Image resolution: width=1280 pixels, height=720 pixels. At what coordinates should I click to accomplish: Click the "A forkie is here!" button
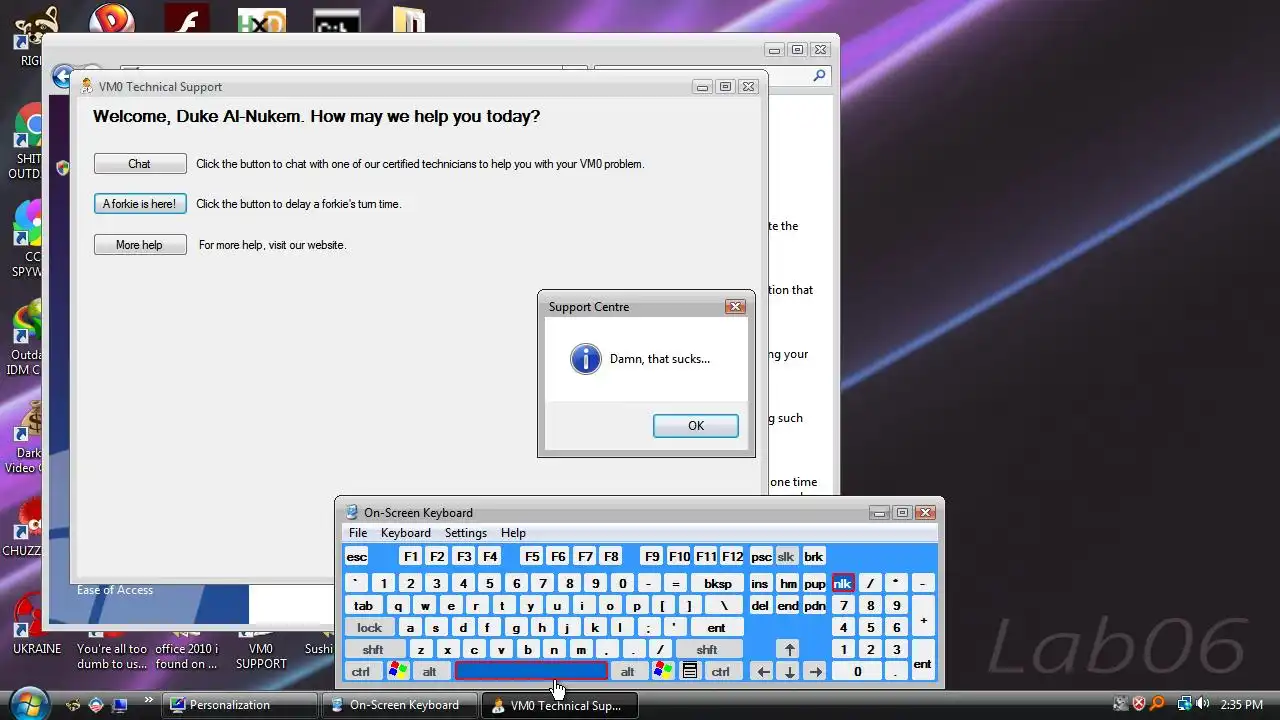[x=140, y=204]
